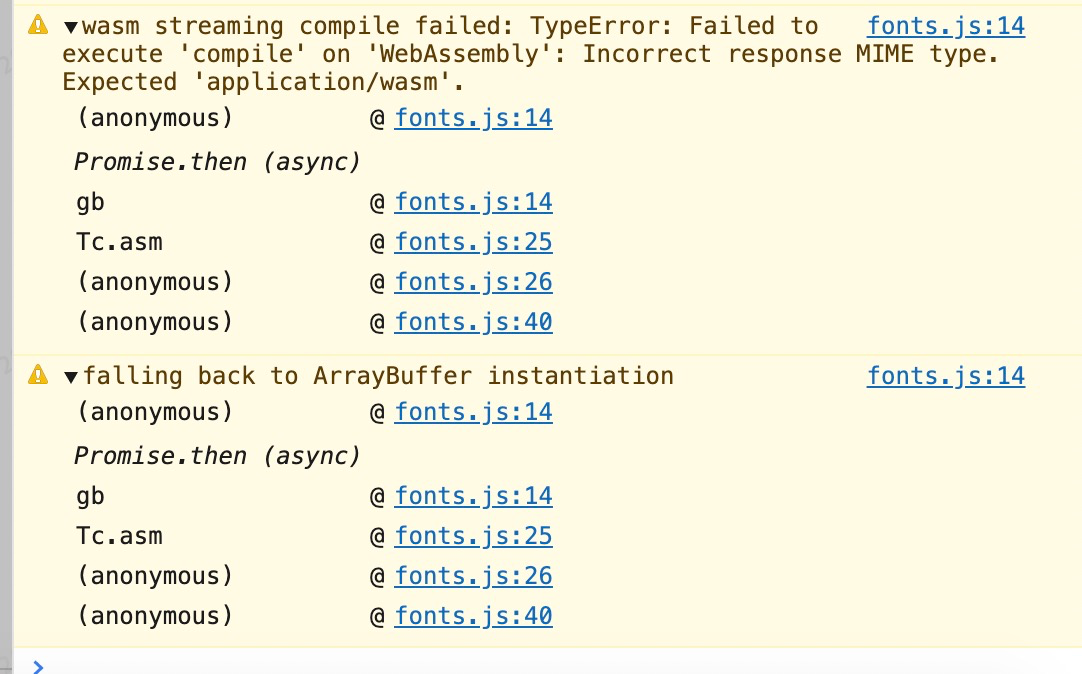Click the anonymous frame above Promise.then in first warning
The height and width of the screenshot is (674, 1082).
tap(154, 117)
